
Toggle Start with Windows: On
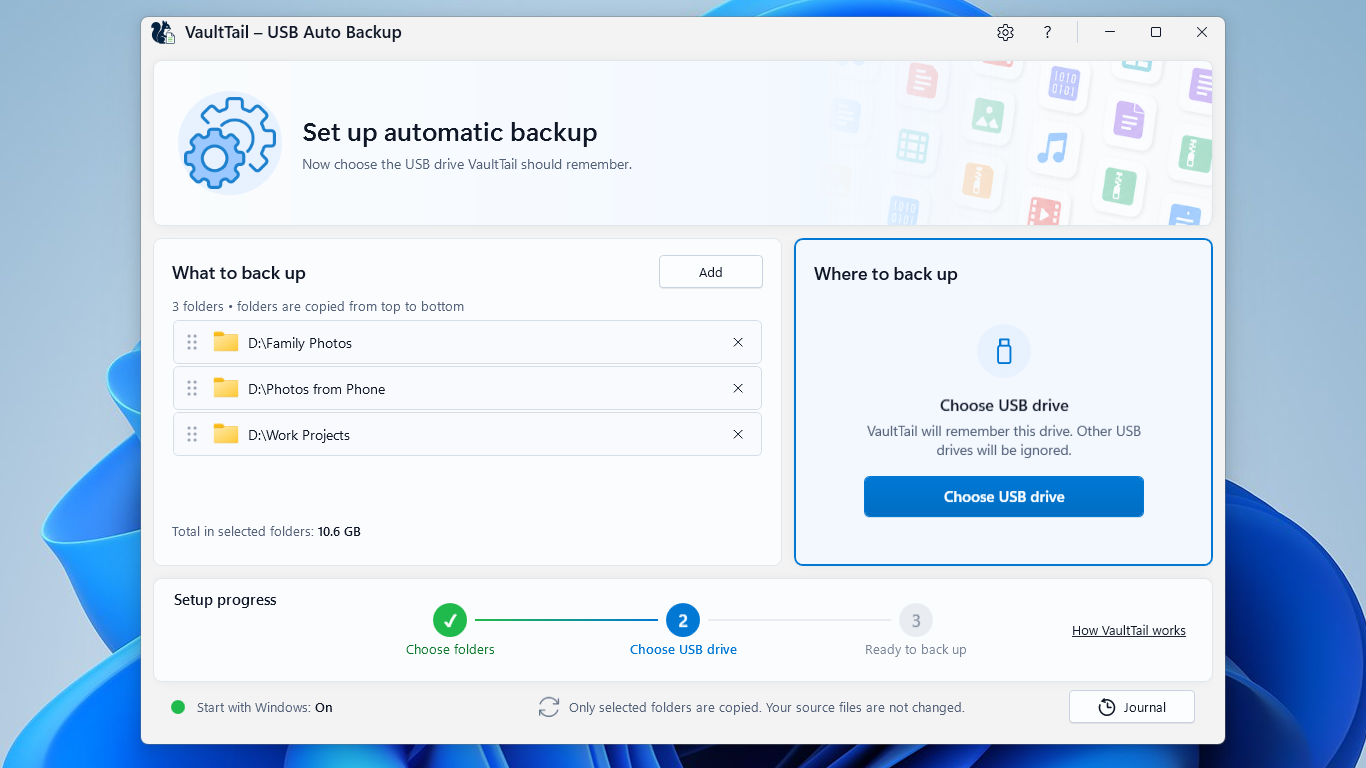(265, 707)
